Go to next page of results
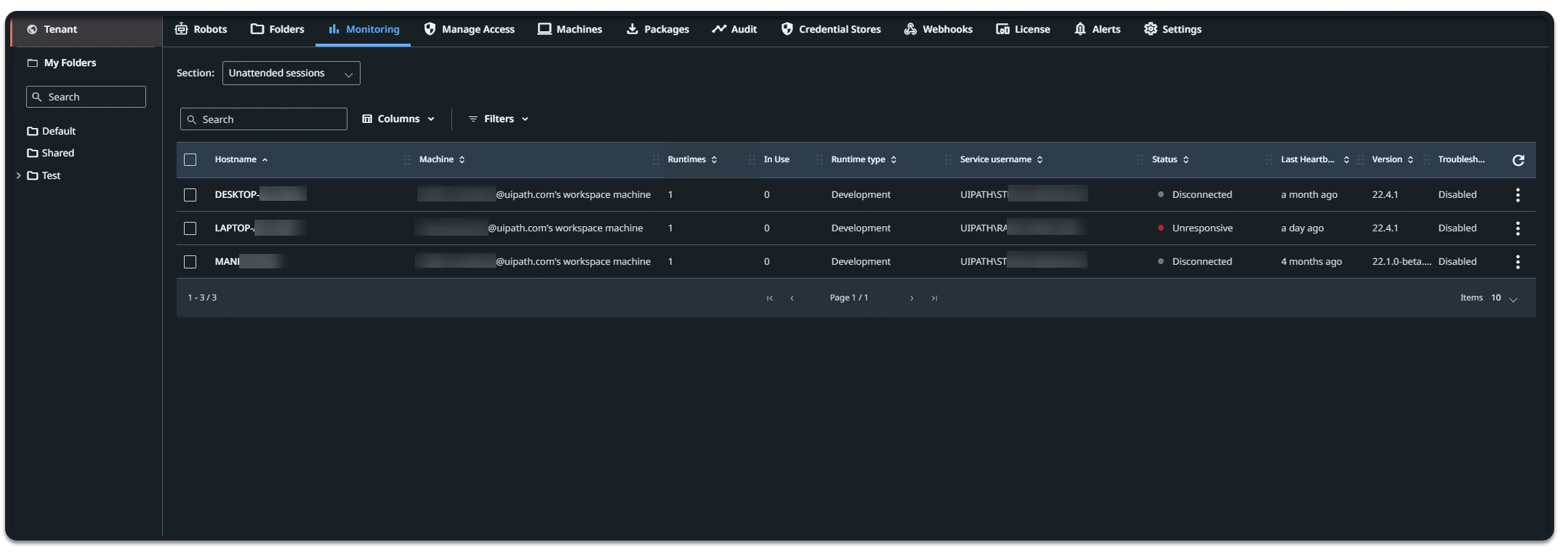This screenshot has width=1568, height=558. [x=912, y=298]
